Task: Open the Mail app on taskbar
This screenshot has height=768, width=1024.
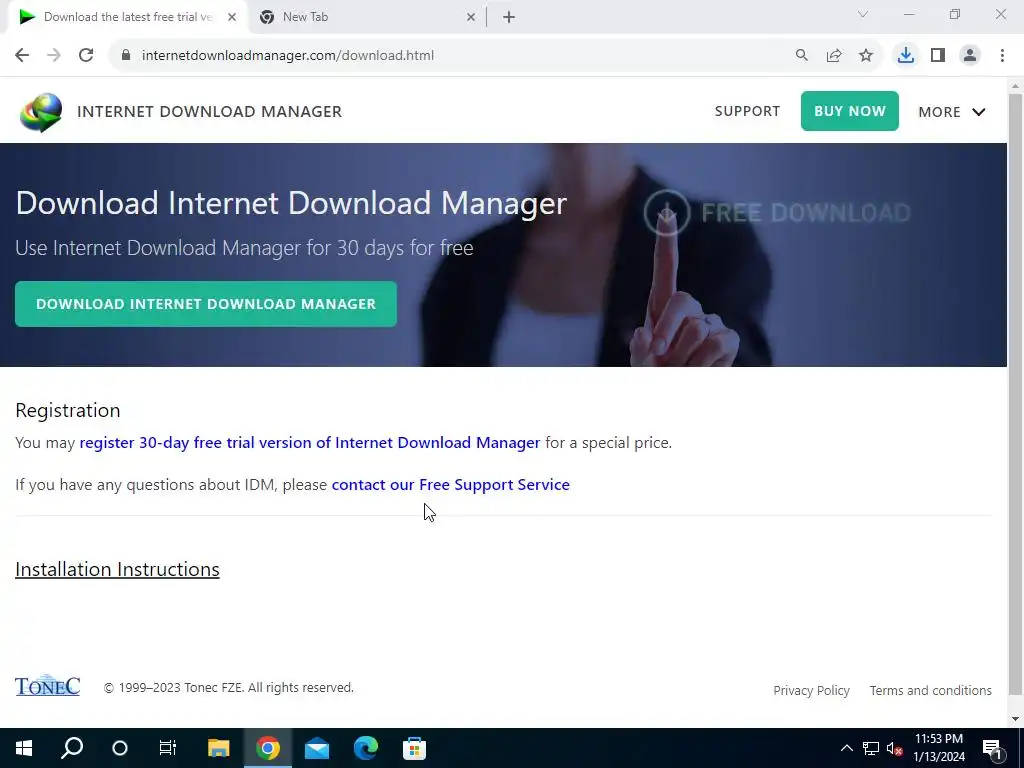Action: click(317, 748)
